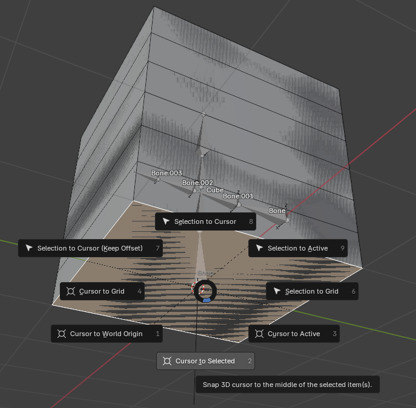
Task: Click the cursor icon beside Cursor to Active
Action: [259, 334]
